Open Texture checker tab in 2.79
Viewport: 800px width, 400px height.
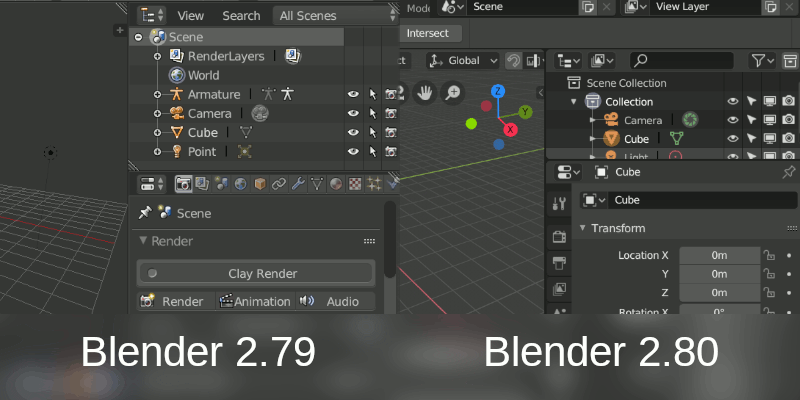point(355,184)
